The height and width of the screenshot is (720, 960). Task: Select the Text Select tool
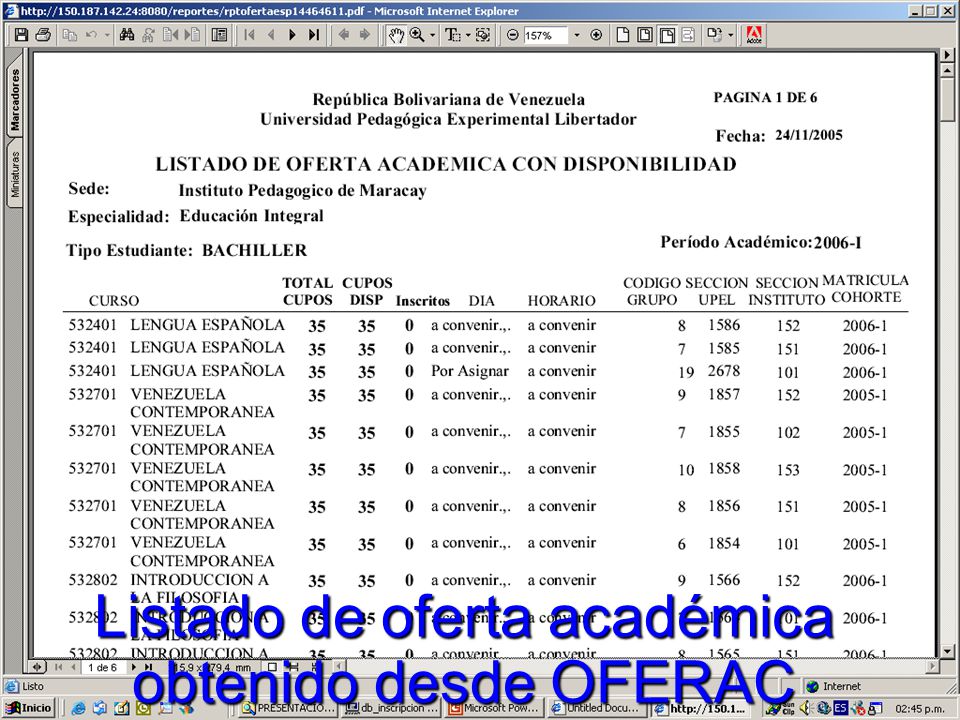(x=452, y=35)
